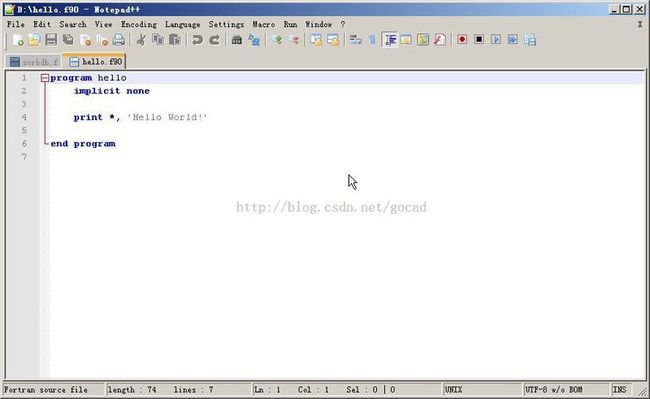
Task: Click the Zoom In toolbar icon
Action: click(276, 40)
